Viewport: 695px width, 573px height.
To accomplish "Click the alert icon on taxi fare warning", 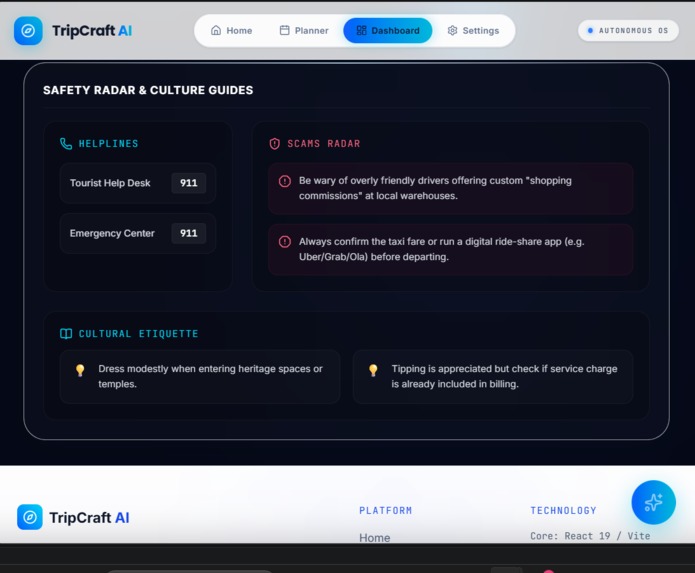I will click(285, 242).
